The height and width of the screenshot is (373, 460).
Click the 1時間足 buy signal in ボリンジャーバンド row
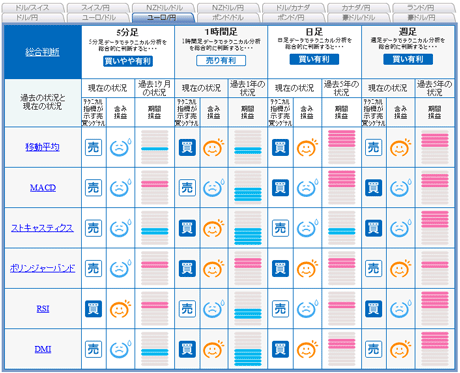187,268
